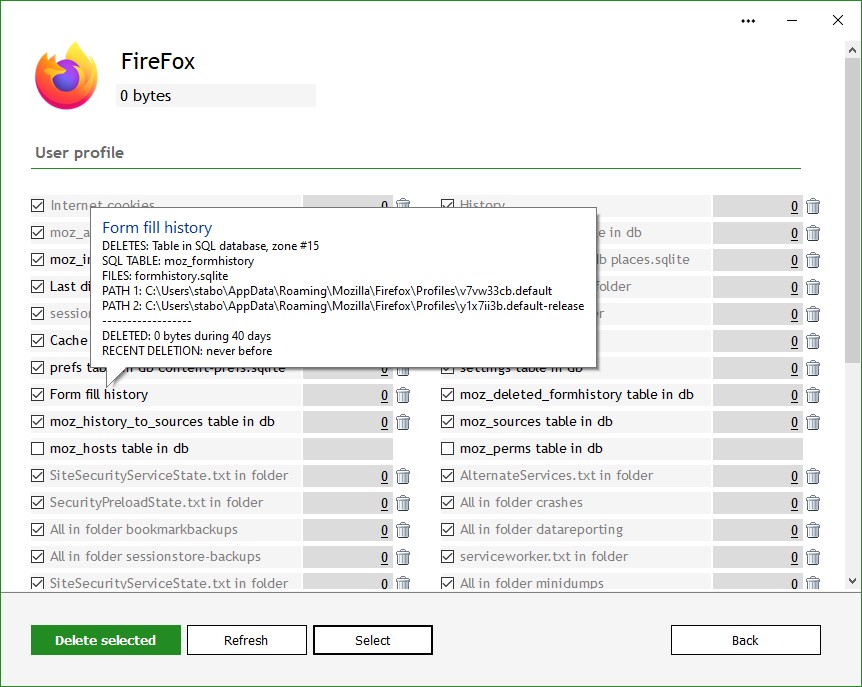Click trash icon for moz_history_to_sources table

point(403,422)
